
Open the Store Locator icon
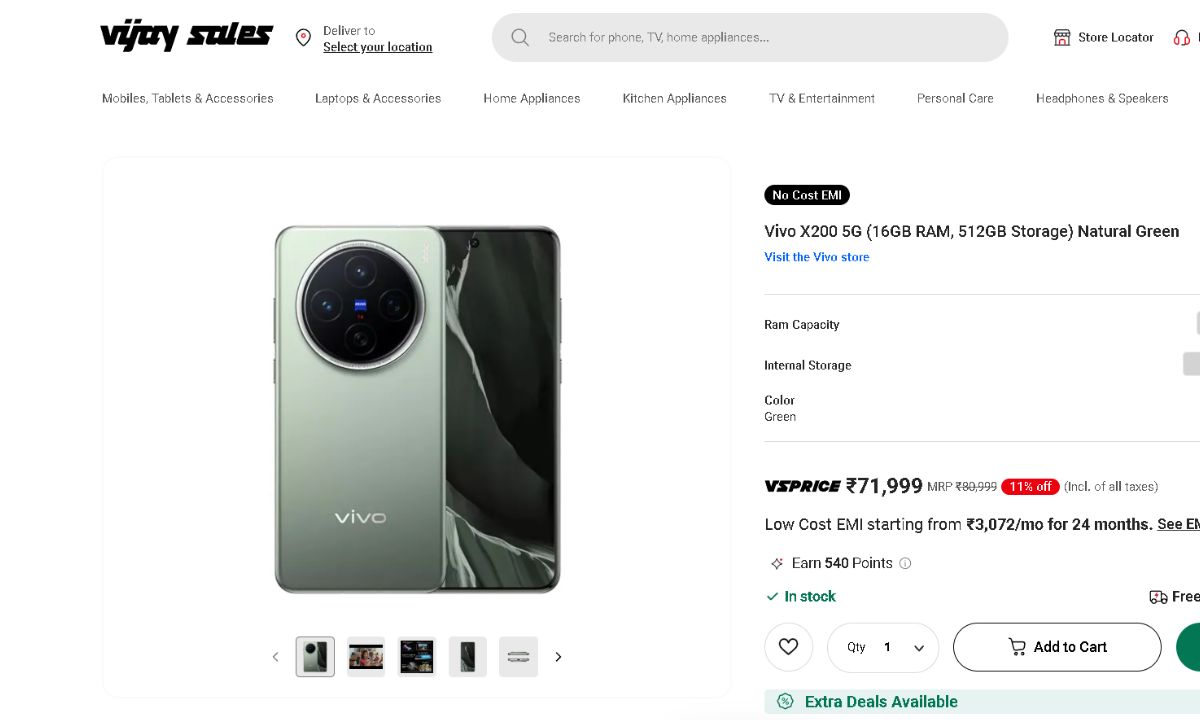click(x=1062, y=38)
